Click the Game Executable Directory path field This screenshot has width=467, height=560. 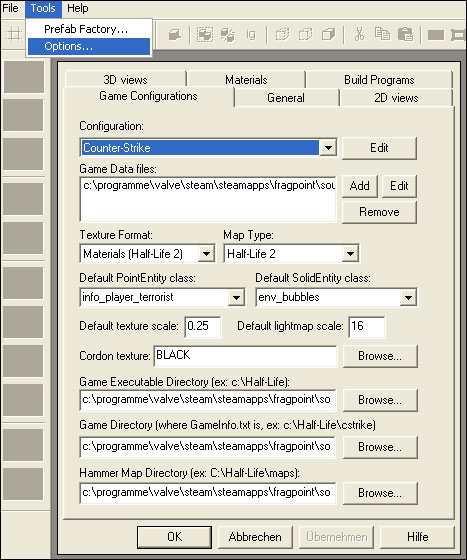point(208,400)
